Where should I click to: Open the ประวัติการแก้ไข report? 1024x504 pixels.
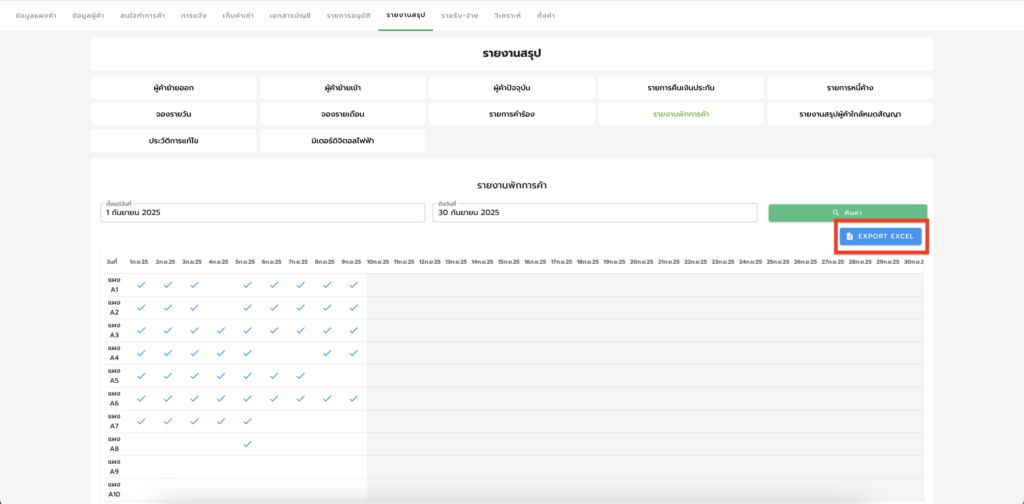[x=174, y=140]
